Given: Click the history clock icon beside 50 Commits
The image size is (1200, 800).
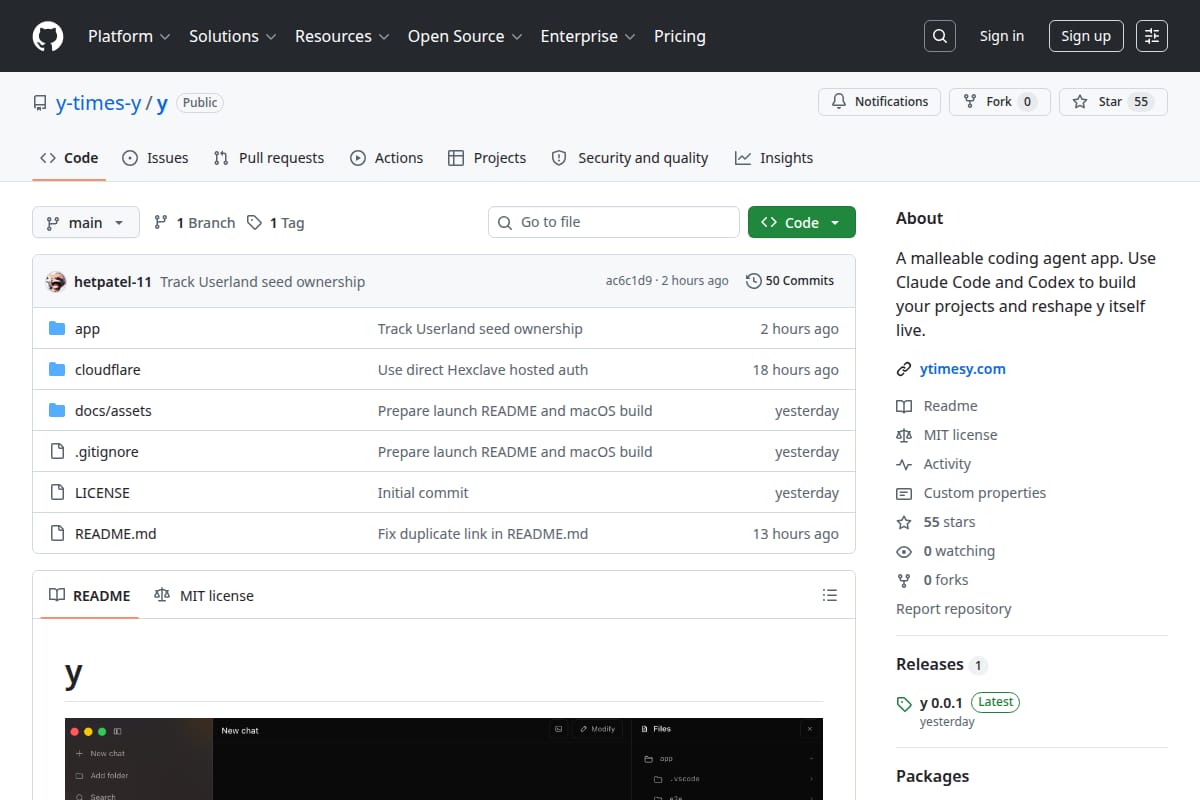Looking at the screenshot, I should pyautogui.click(x=753, y=281).
